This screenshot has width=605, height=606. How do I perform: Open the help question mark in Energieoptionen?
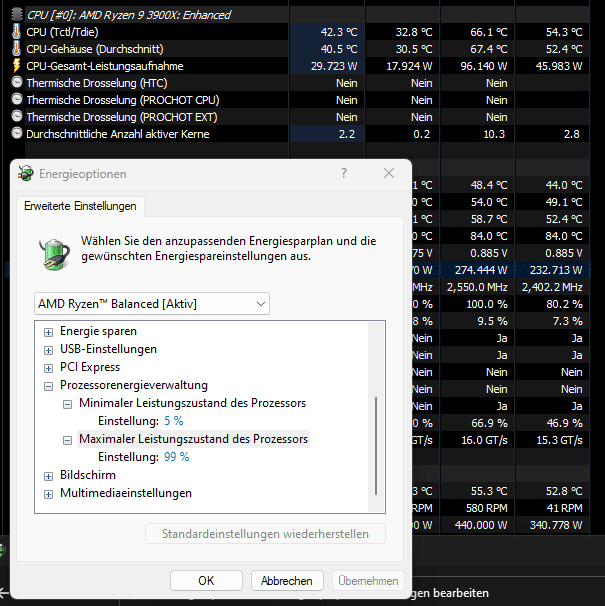click(344, 173)
